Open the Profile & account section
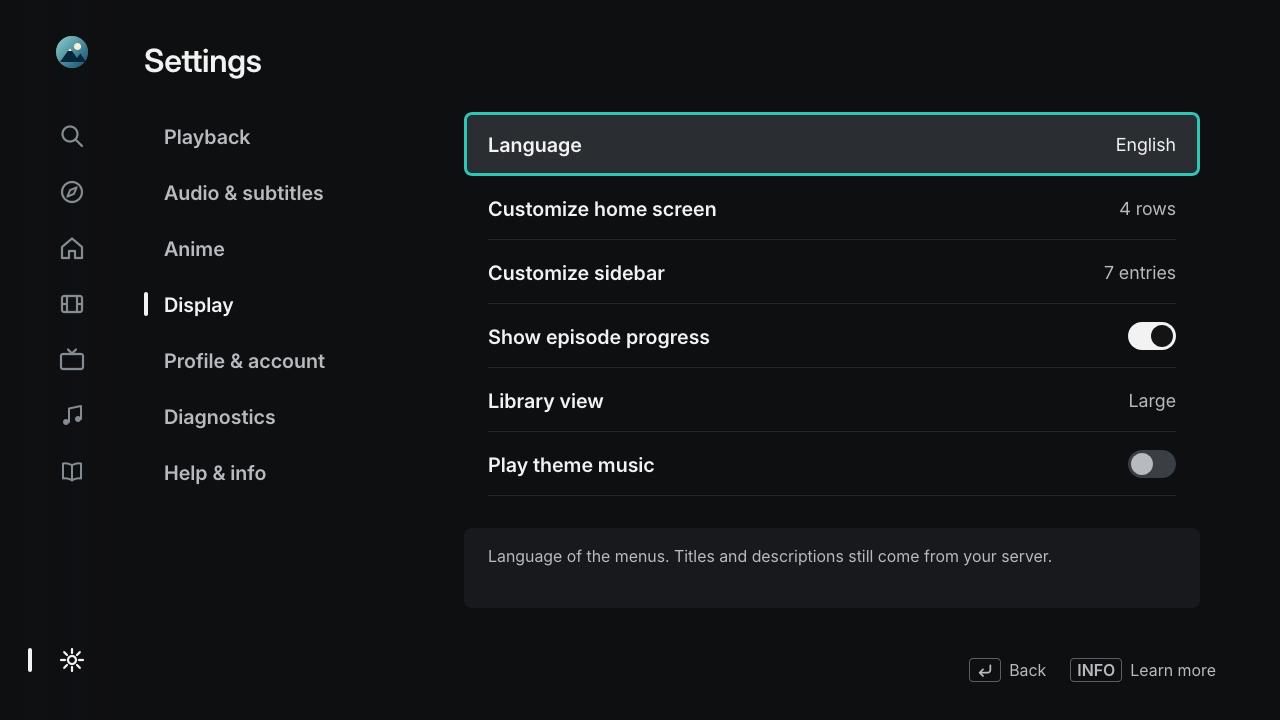1280x720 pixels. click(x=244, y=361)
